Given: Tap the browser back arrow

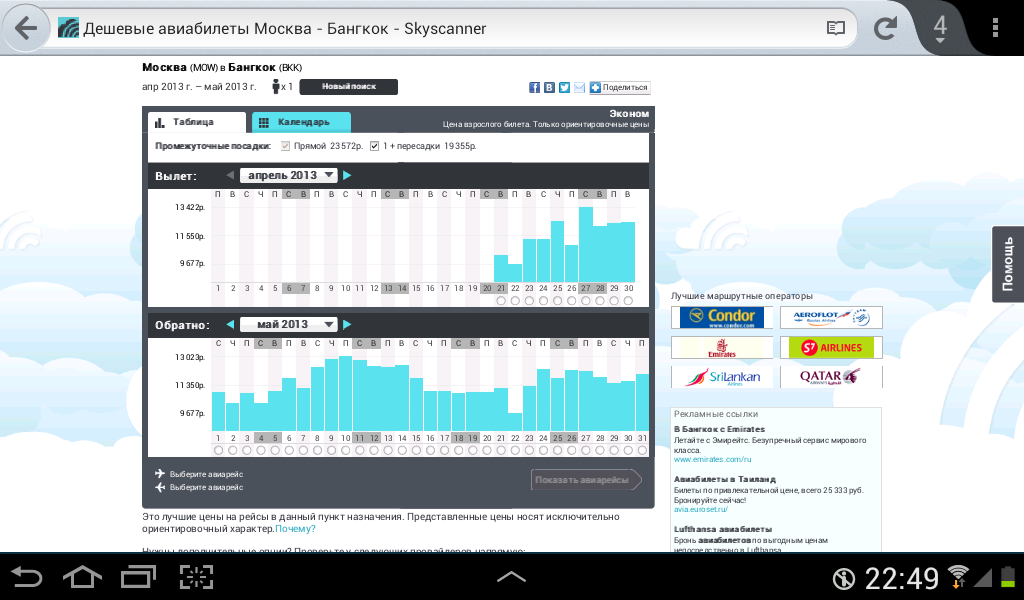Looking at the screenshot, I should click(25, 28).
